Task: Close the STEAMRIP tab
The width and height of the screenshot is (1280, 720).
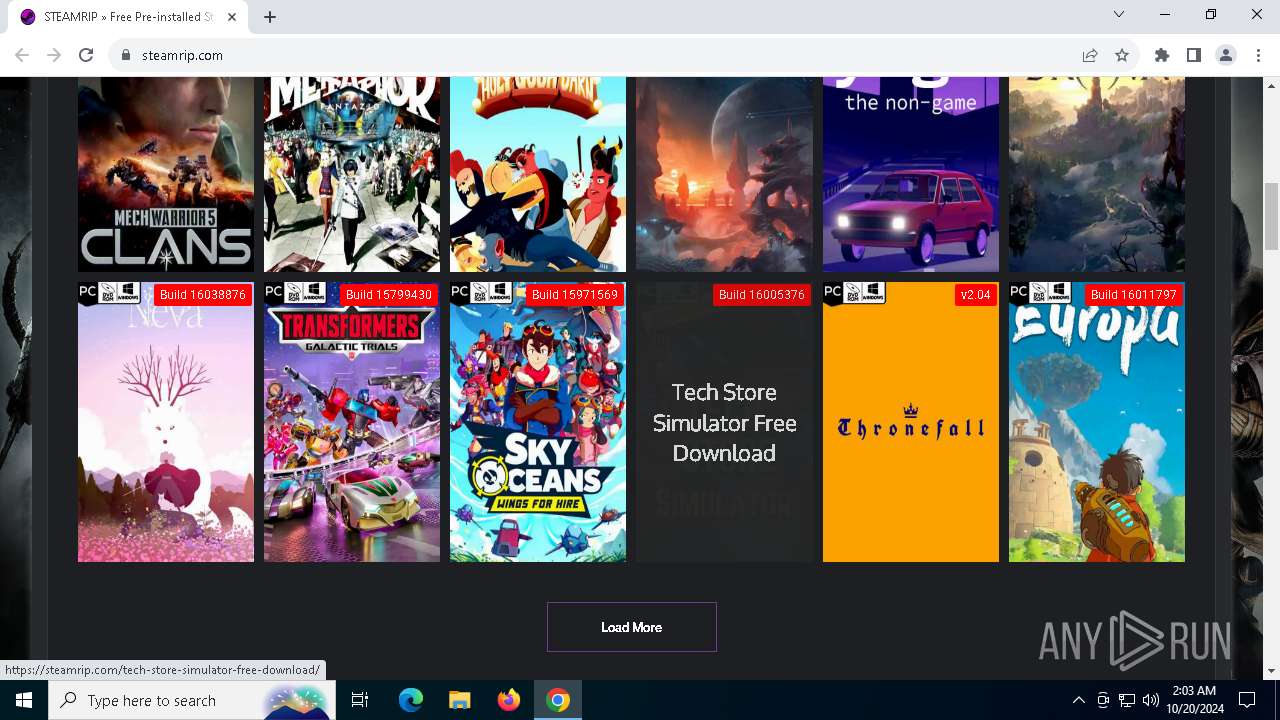Action: [x=233, y=16]
